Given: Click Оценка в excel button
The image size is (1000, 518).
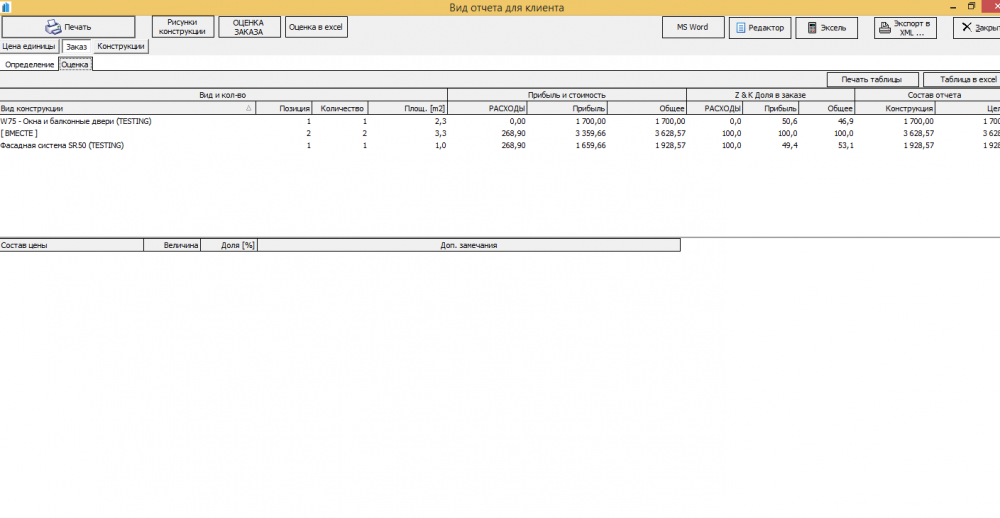Looking at the screenshot, I should (x=316, y=27).
